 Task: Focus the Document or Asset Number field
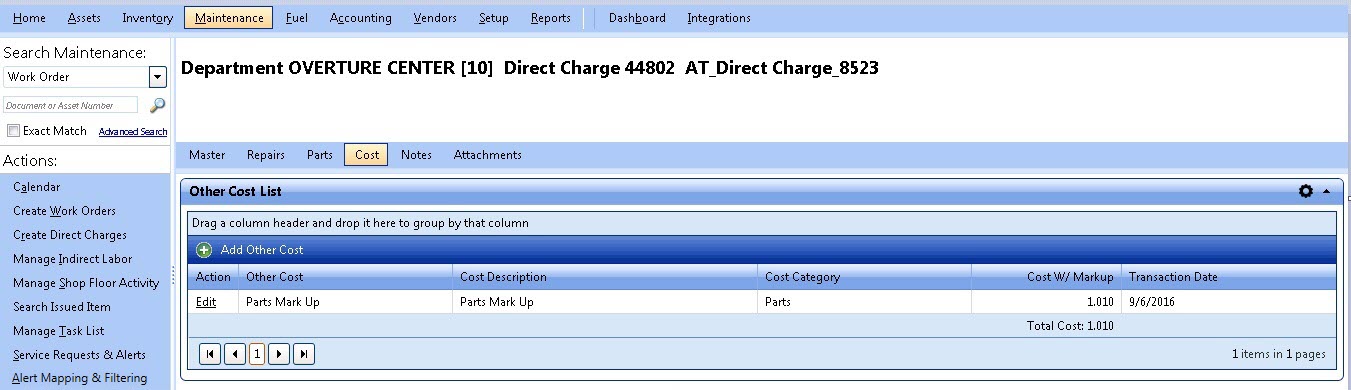(x=70, y=105)
